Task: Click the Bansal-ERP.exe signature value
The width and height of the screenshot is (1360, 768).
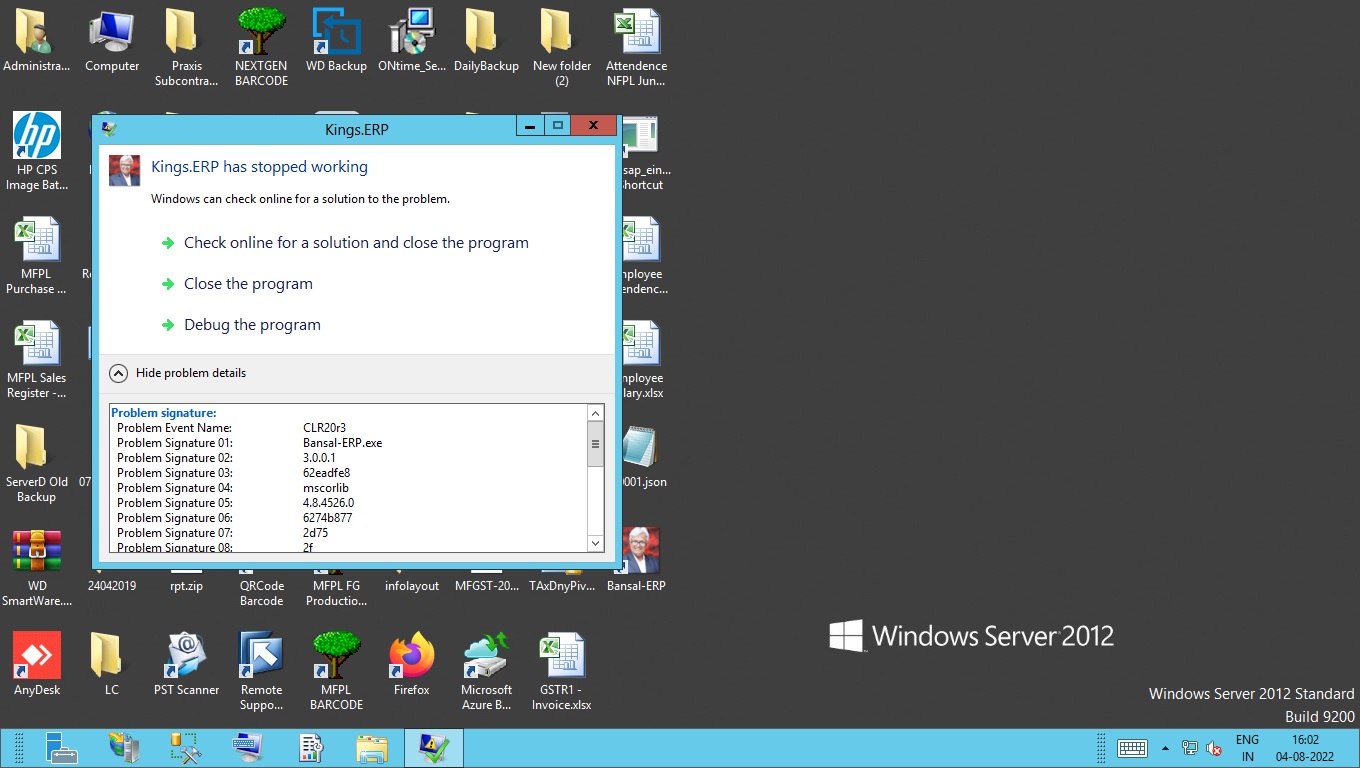Action: (x=342, y=443)
